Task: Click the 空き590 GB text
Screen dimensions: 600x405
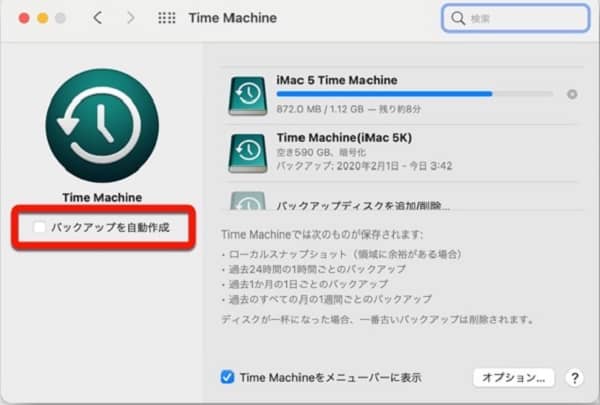Action: [321, 152]
